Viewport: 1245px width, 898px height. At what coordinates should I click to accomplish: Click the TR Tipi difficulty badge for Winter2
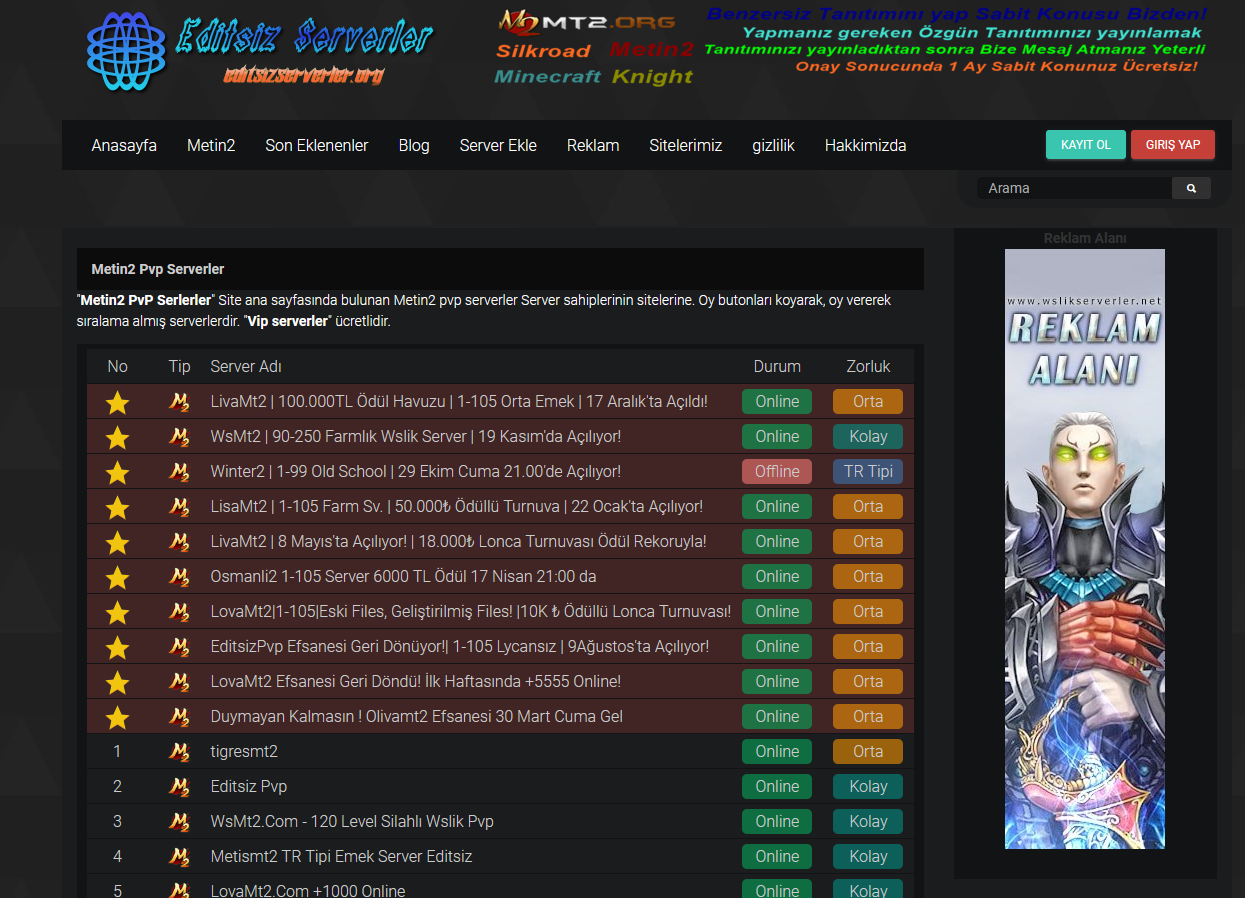pyautogui.click(x=868, y=472)
